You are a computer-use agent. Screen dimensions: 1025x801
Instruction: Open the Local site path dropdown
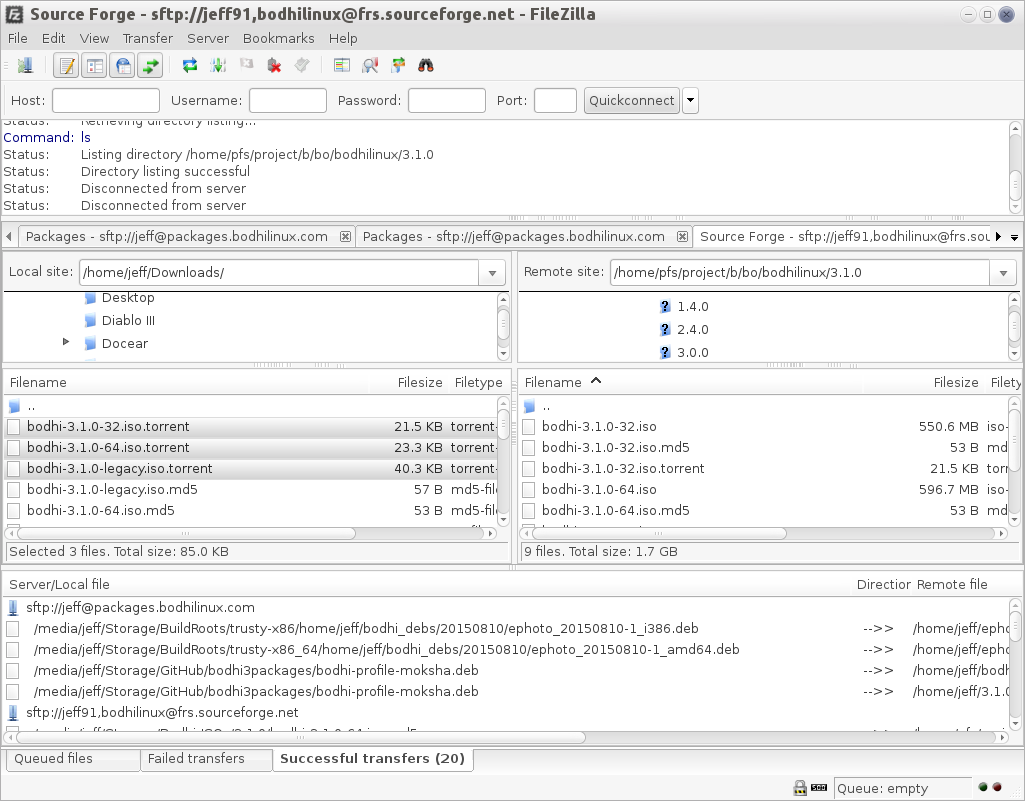click(492, 273)
